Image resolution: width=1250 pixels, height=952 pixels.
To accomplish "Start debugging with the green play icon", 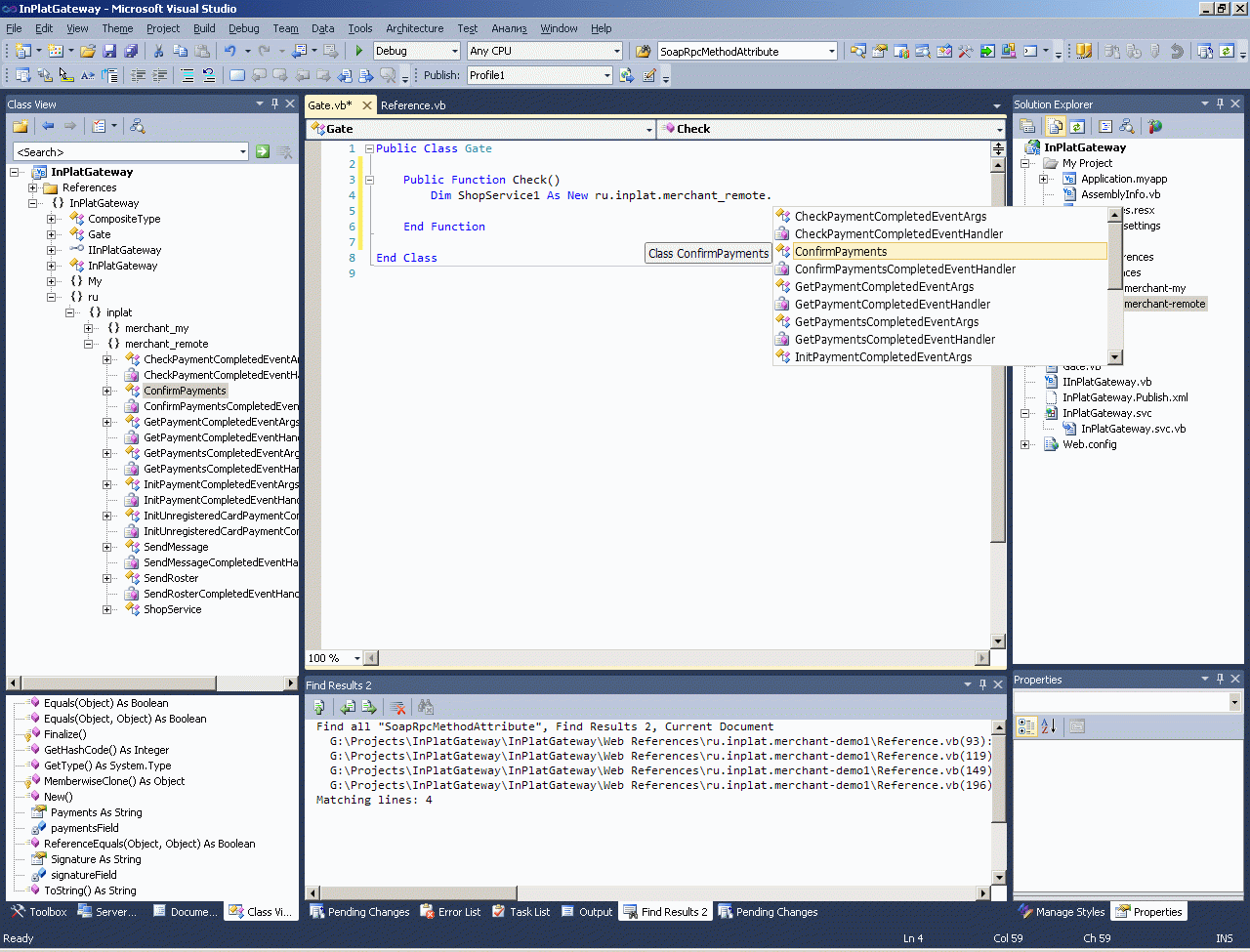I will (x=359, y=51).
